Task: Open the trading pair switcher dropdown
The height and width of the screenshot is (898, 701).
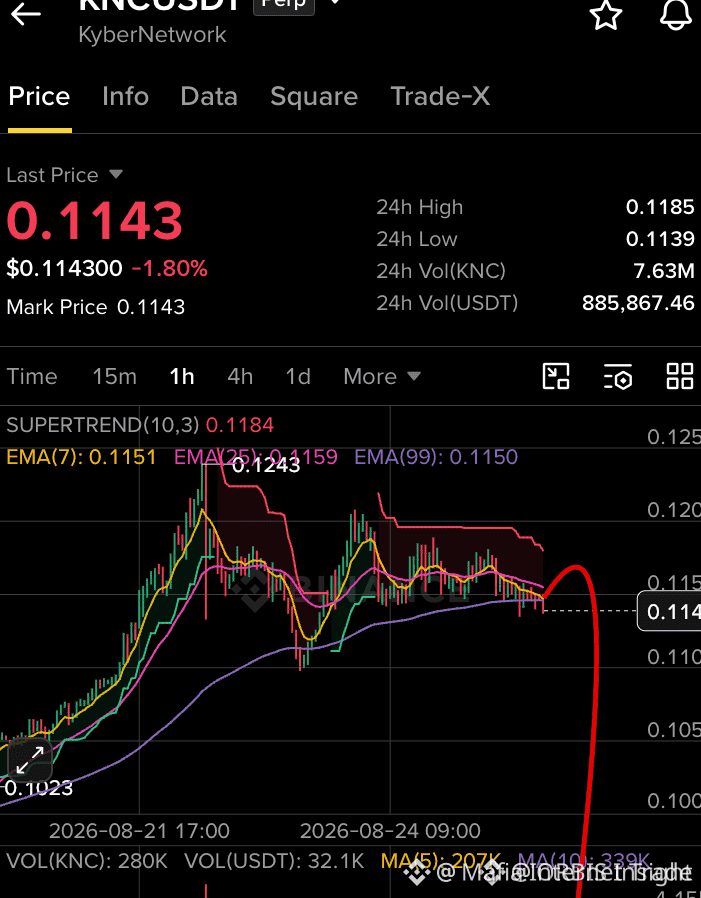Action: click(336, 3)
